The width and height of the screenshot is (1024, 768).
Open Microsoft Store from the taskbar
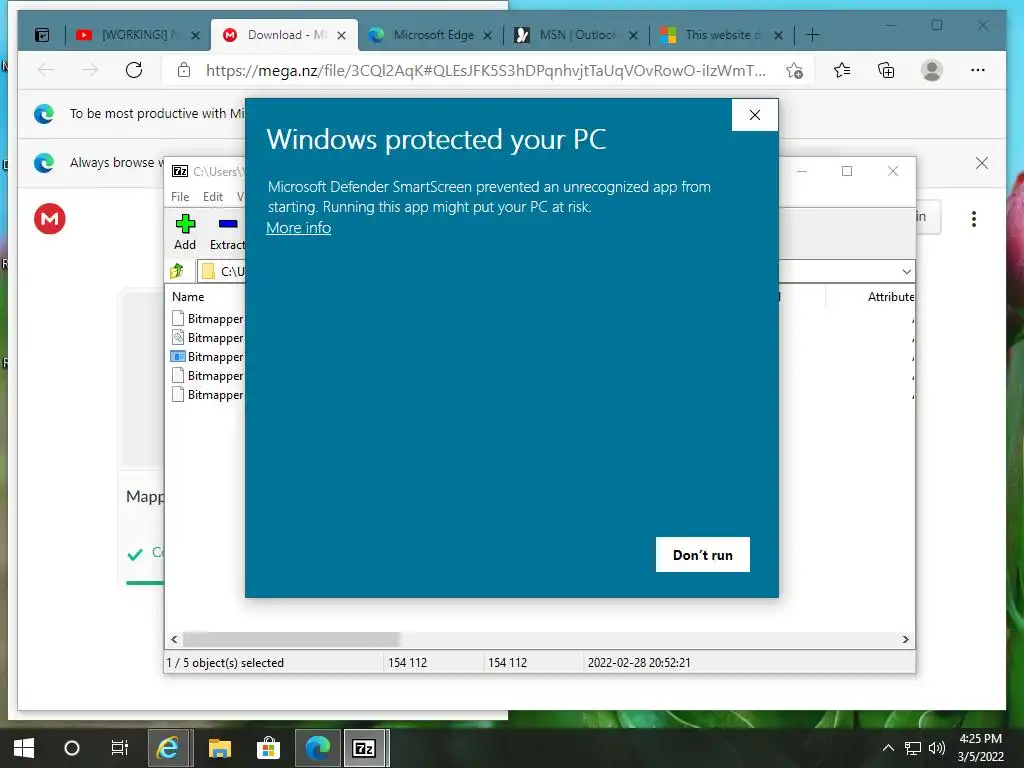(268, 748)
